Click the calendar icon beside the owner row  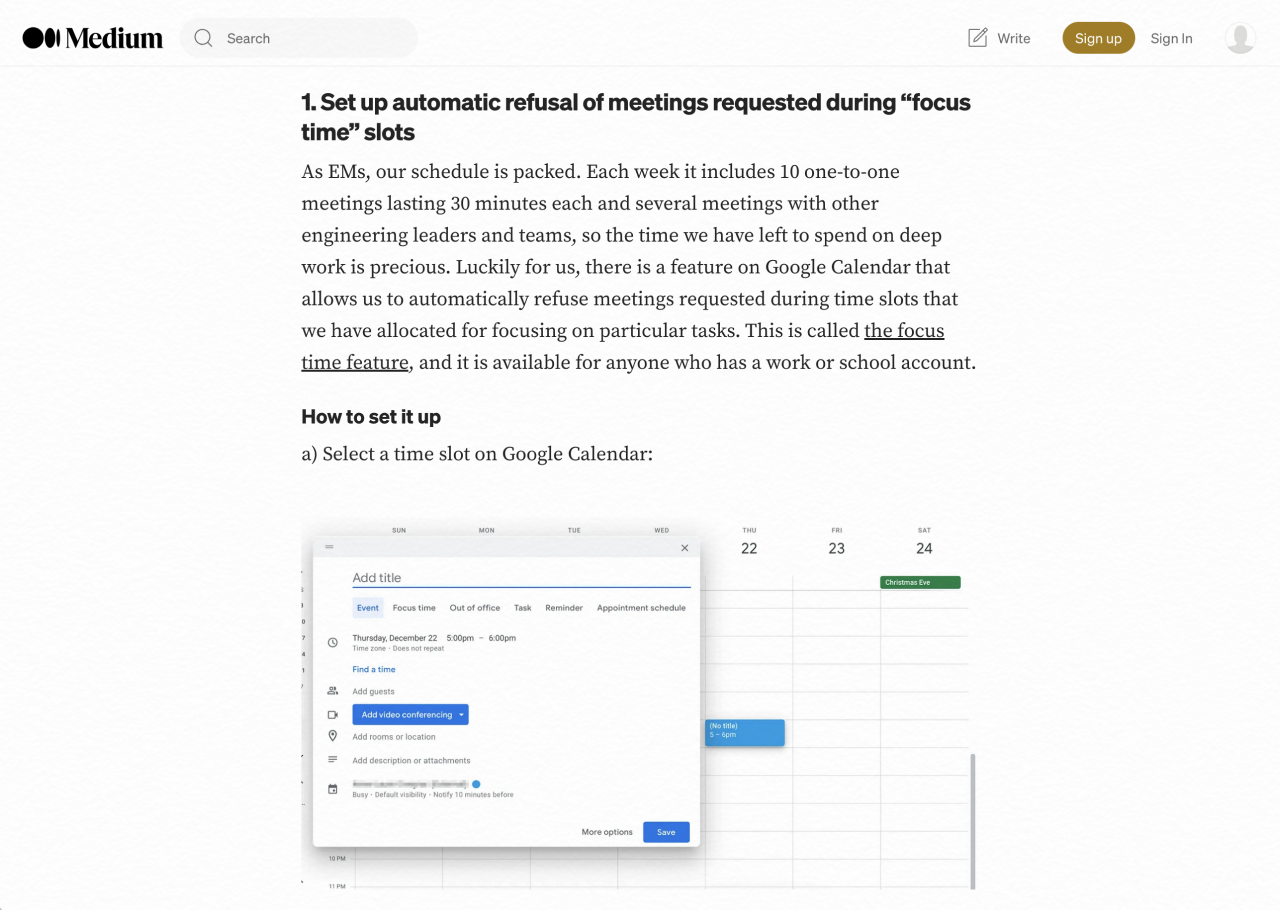(333, 789)
